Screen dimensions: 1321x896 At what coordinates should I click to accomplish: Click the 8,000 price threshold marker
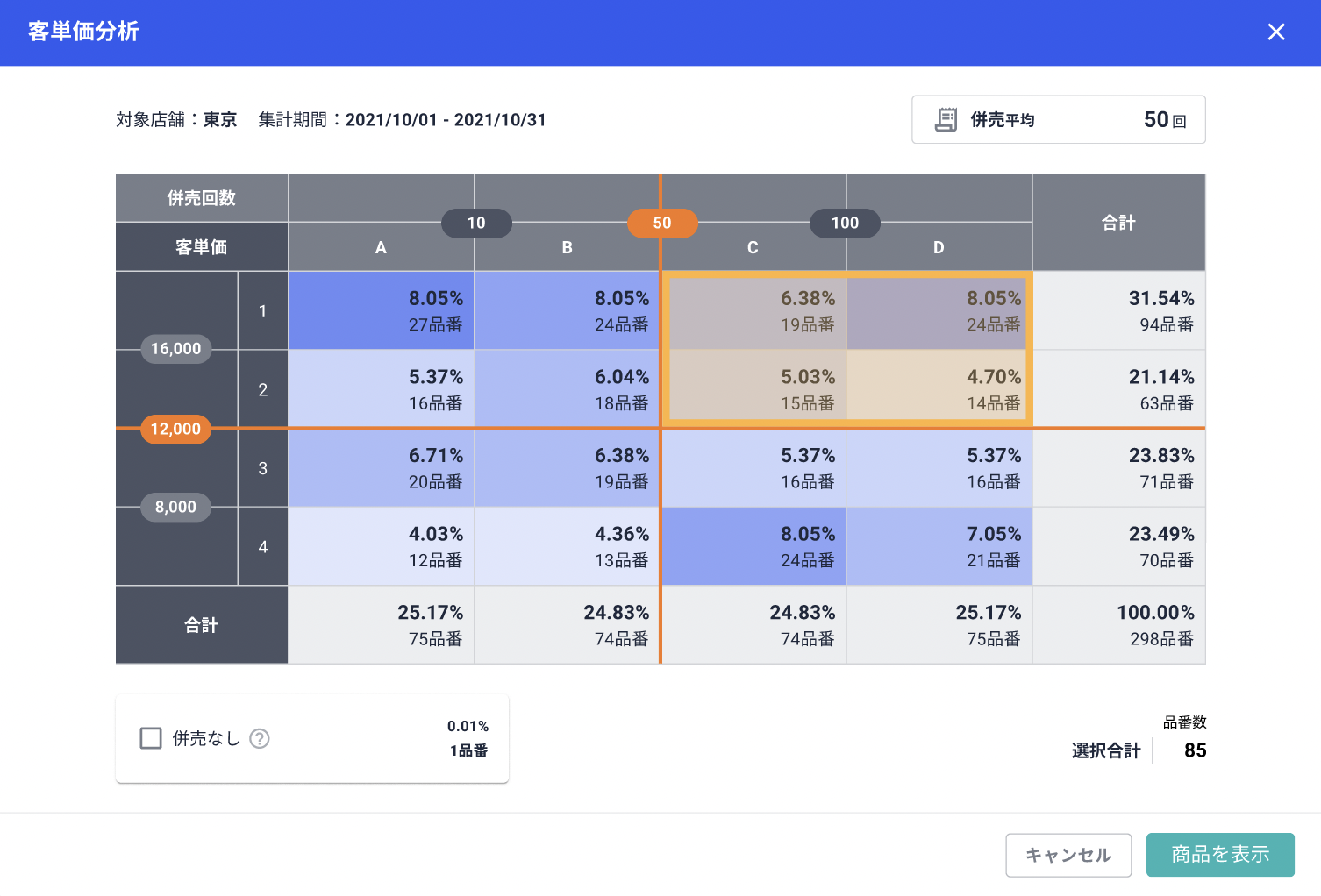[175, 507]
